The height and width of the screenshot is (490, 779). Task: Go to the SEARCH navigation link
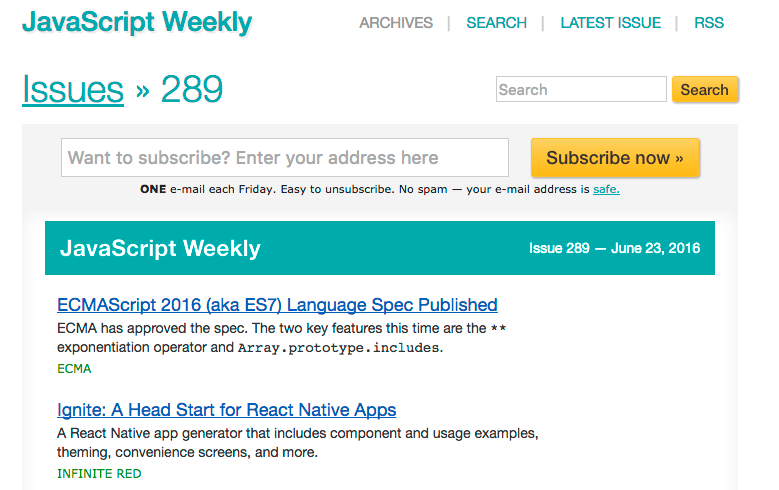point(496,23)
